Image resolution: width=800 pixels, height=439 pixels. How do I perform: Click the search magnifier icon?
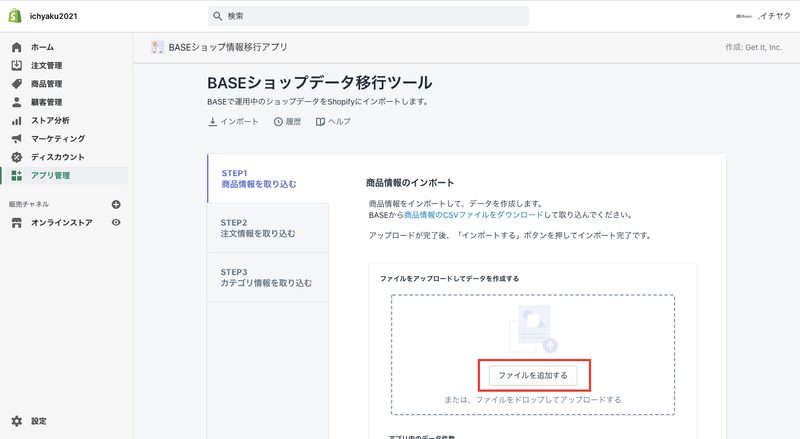pos(217,16)
